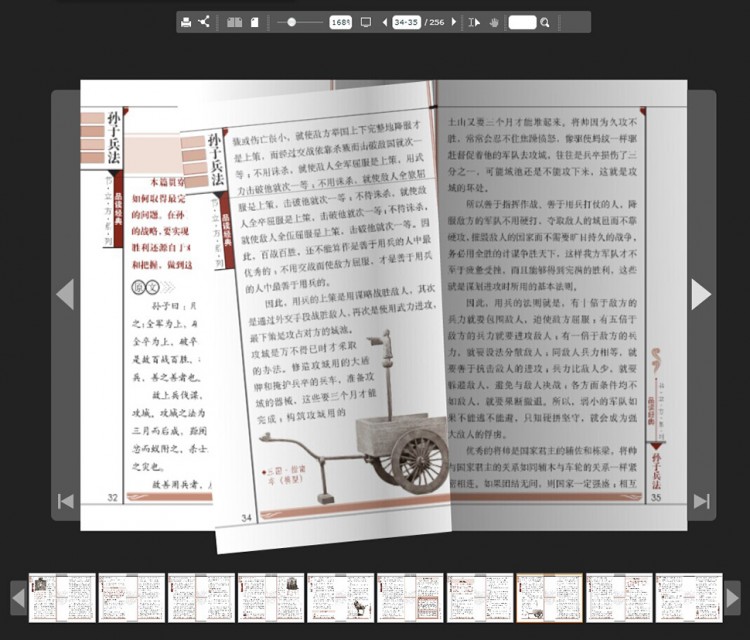This screenshot has height=640, width=750.
Task: Select the text selection cursor tool
Action: point(475,22)
